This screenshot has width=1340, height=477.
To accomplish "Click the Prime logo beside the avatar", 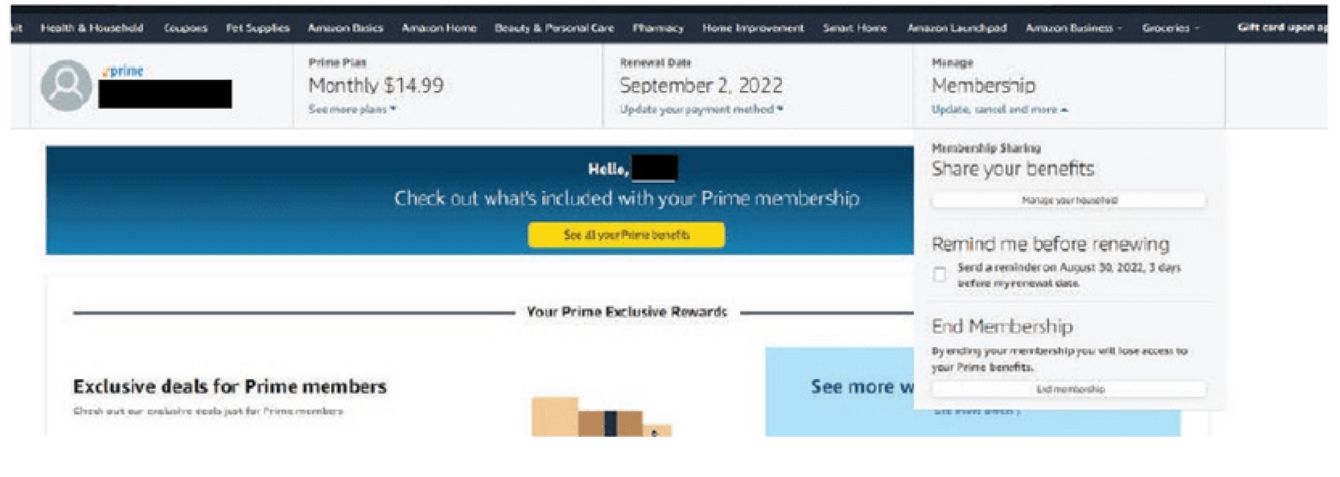I will coord(124,72).
